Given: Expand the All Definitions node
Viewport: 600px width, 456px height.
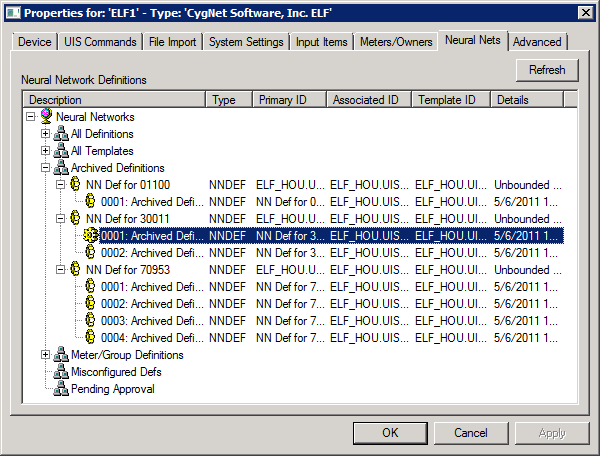Looking at the screenshot, I should 46,134.
